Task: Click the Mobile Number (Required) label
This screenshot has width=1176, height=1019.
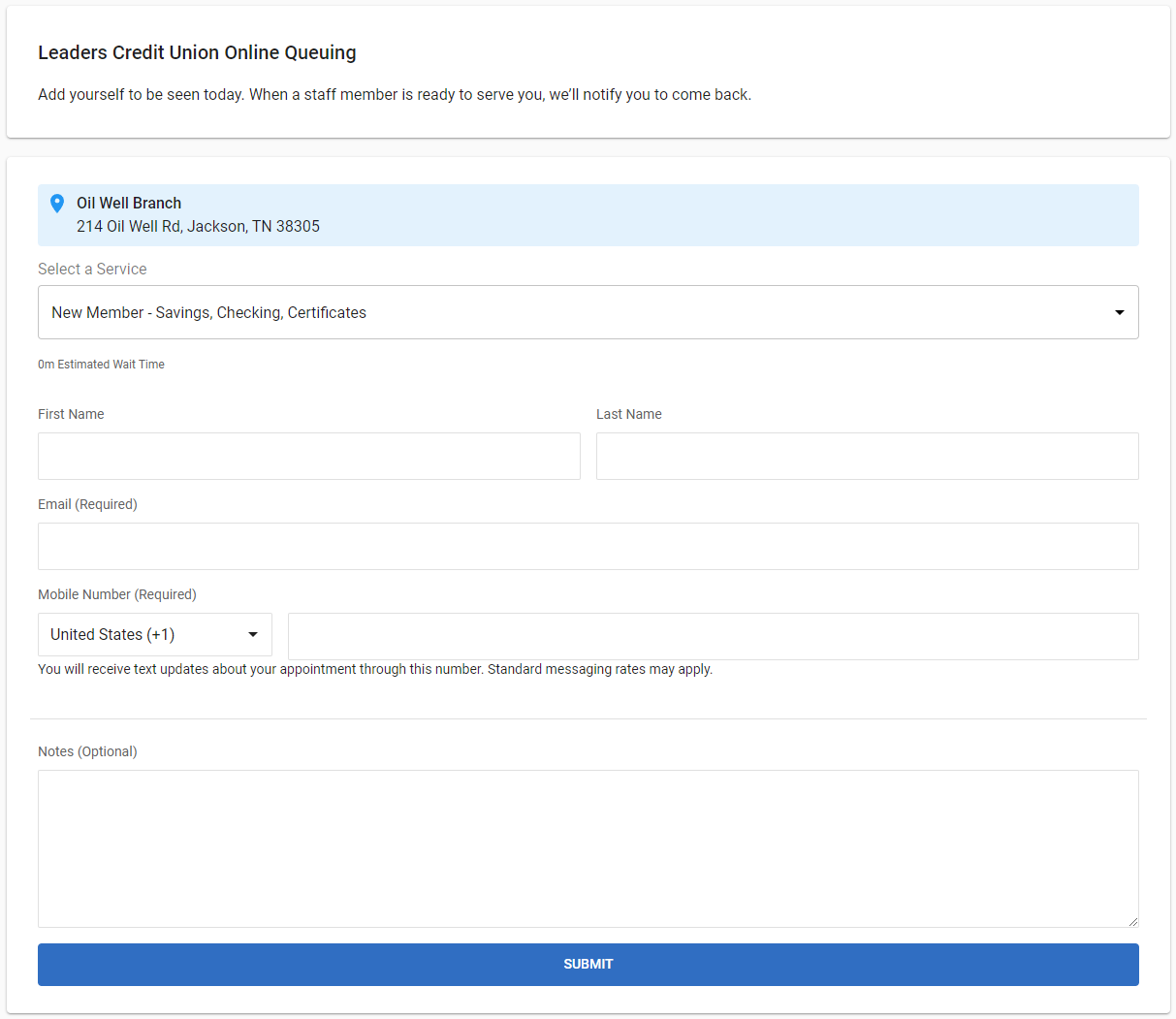Action: [x=117, y=594]
